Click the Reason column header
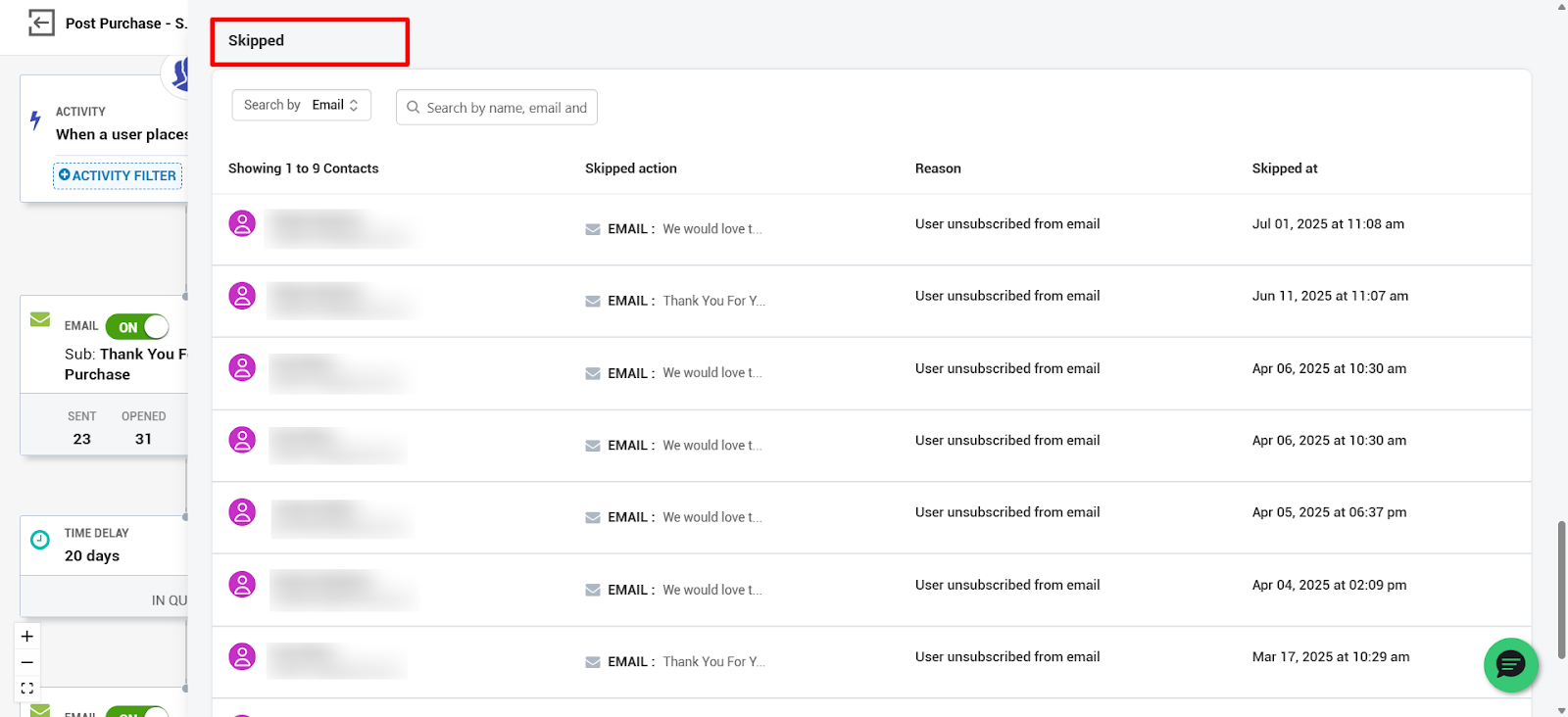 click(x=938, y=168)
